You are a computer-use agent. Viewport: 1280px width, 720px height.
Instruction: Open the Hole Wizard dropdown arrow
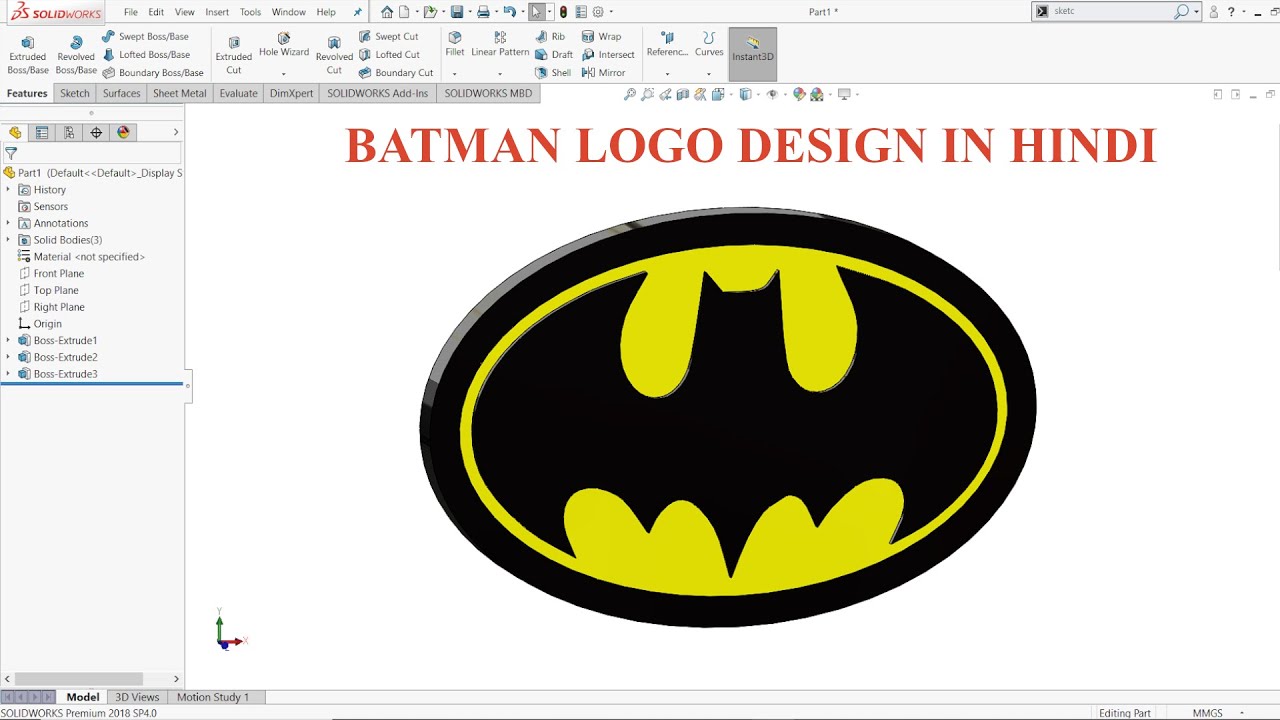(x=284, y=73)
